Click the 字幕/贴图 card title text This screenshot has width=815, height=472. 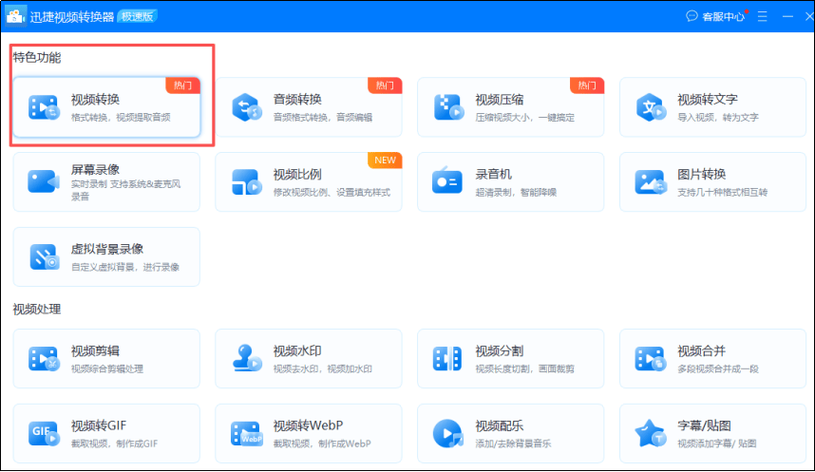pos(704,426)
